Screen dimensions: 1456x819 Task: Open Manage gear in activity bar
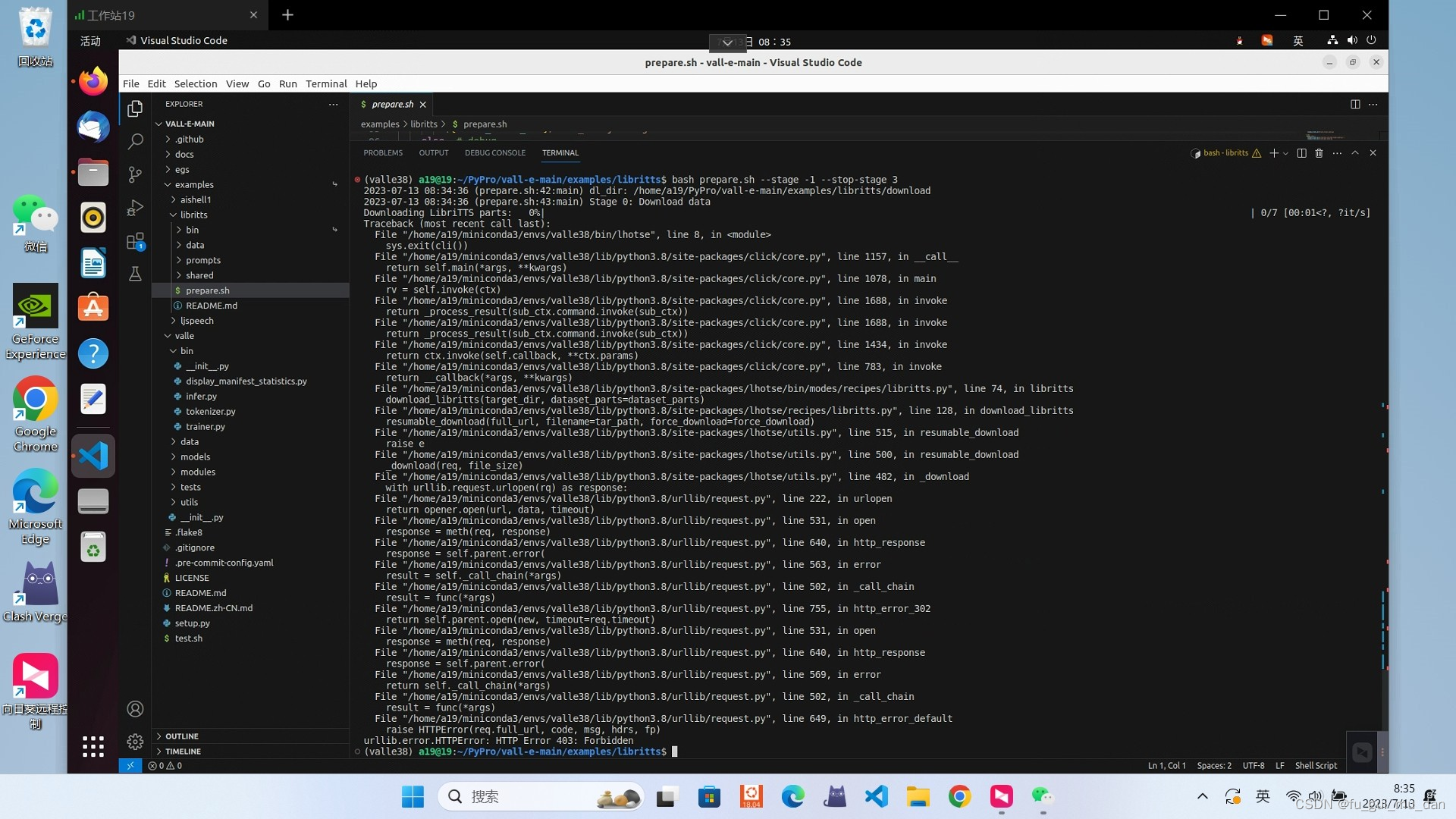pyautogui.click(x=135, y=742)
